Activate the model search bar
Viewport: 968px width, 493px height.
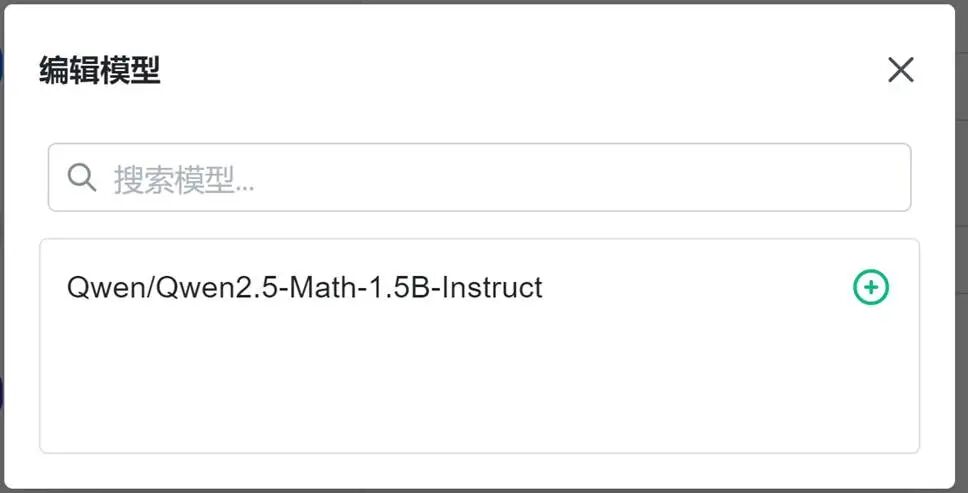click(x=500, y=178)
